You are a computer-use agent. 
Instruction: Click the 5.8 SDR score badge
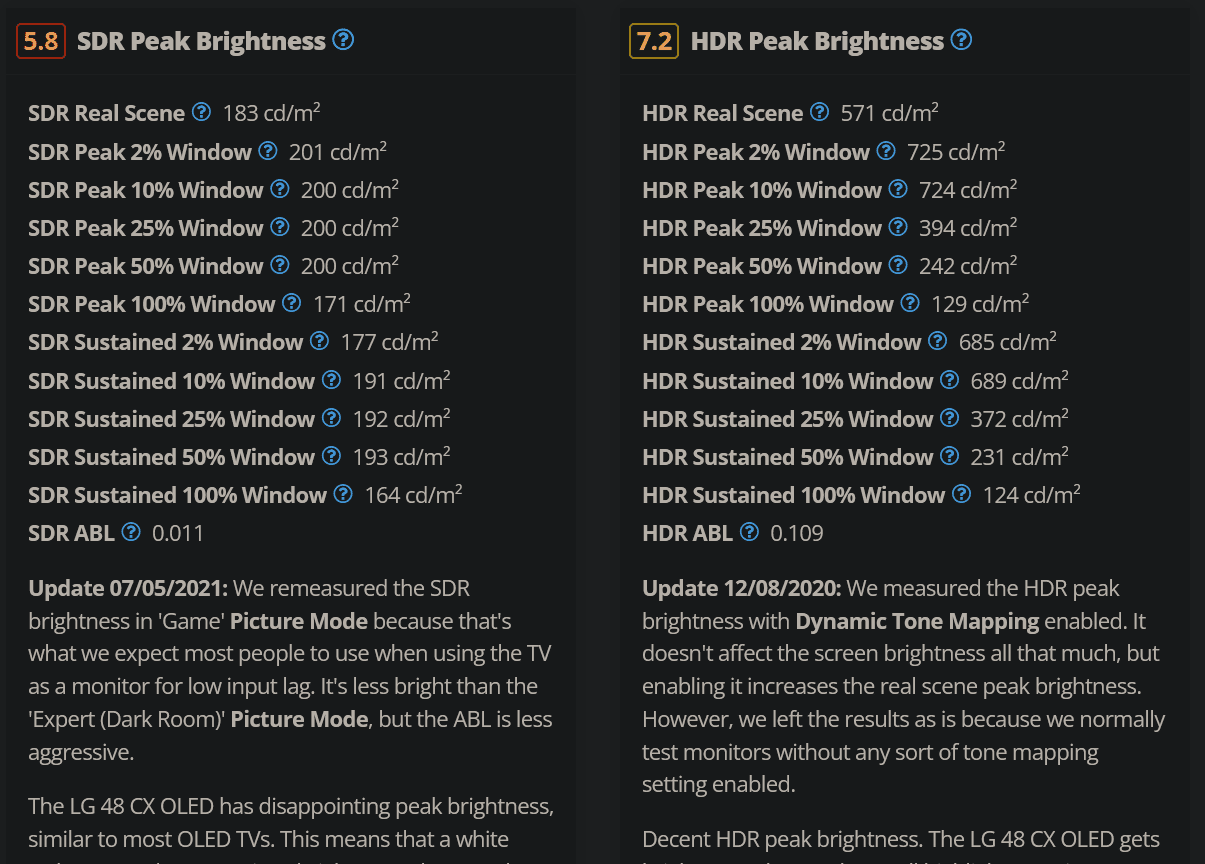[41, 41]
